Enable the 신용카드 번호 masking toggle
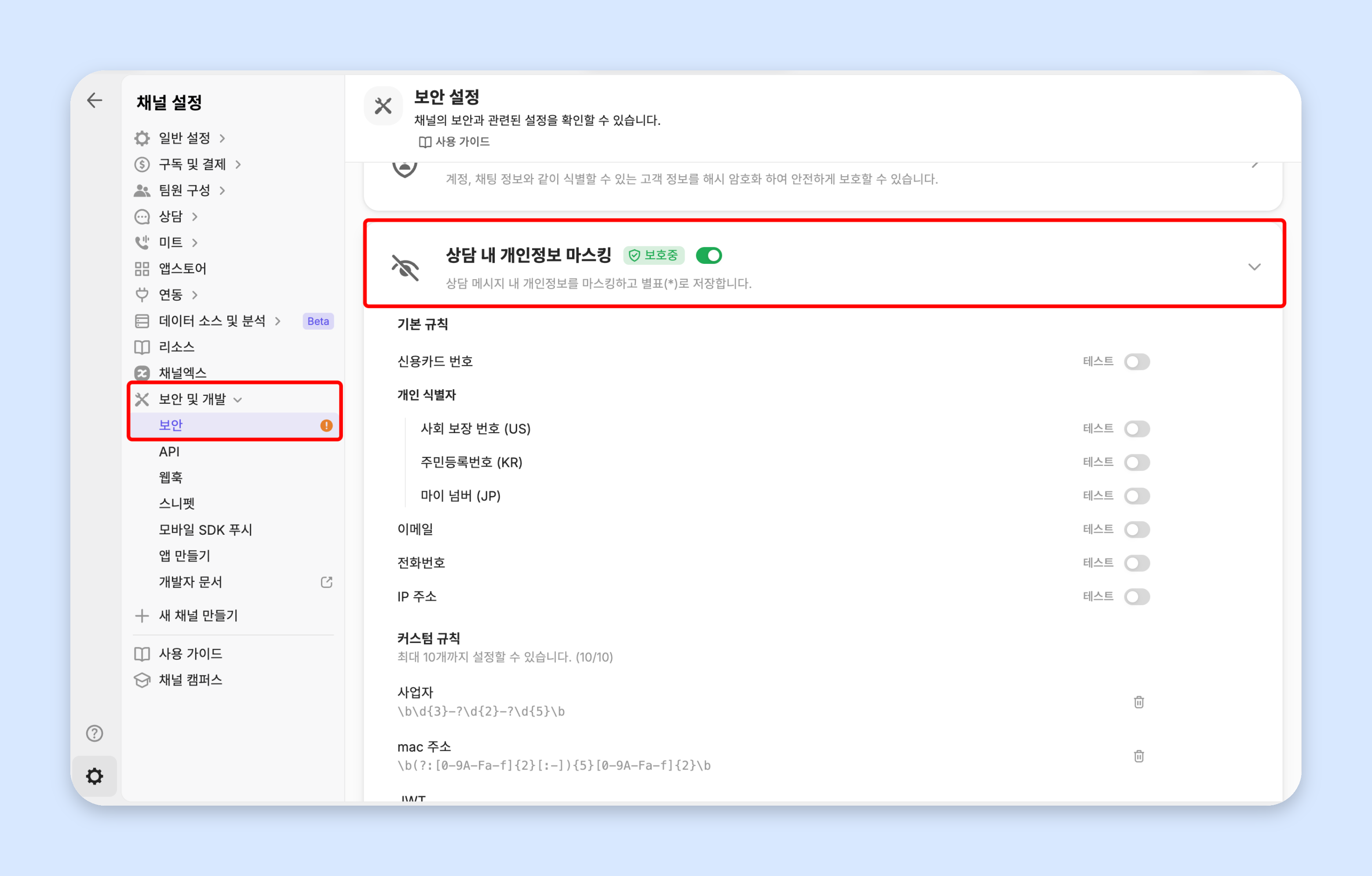 [1137, 361]
